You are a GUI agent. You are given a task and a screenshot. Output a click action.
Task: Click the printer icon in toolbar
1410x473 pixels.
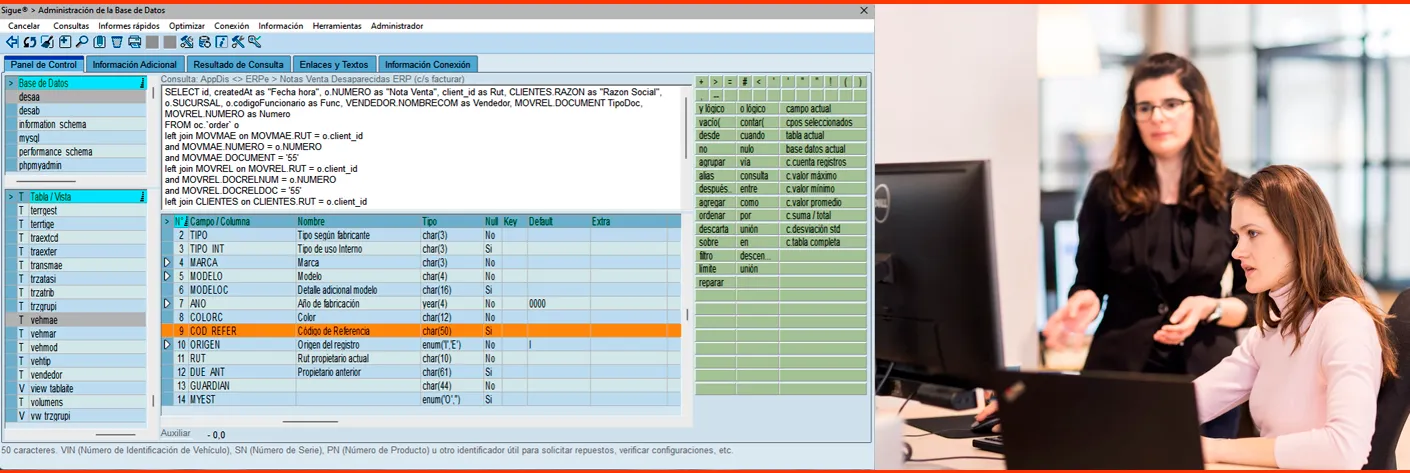point(134,42)
